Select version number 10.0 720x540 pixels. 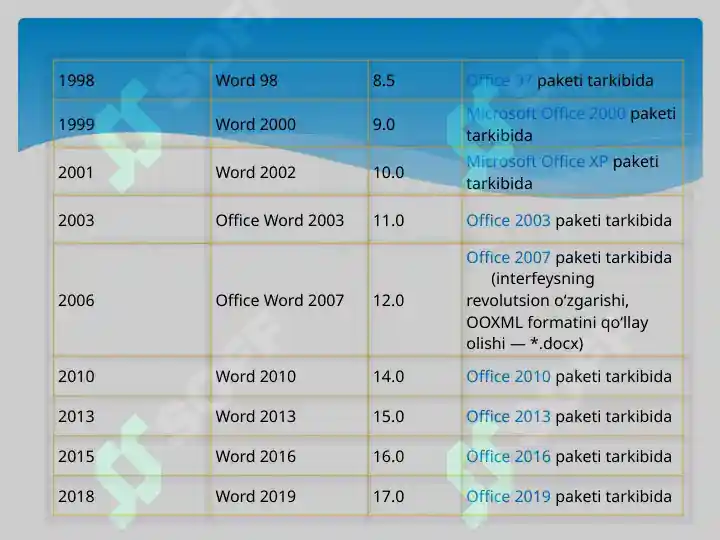pos(388,173)
